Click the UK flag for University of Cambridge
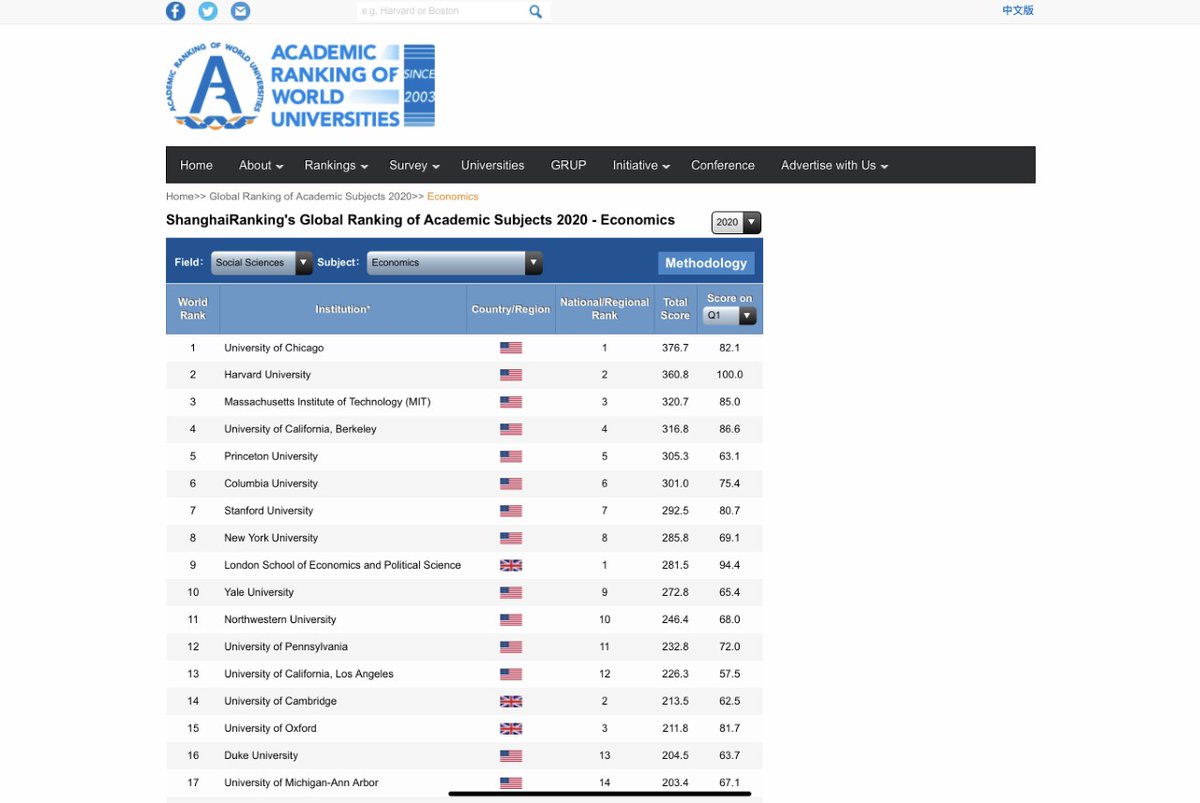The height and width of the screenshot is (803, 1200). click(511, 701)
